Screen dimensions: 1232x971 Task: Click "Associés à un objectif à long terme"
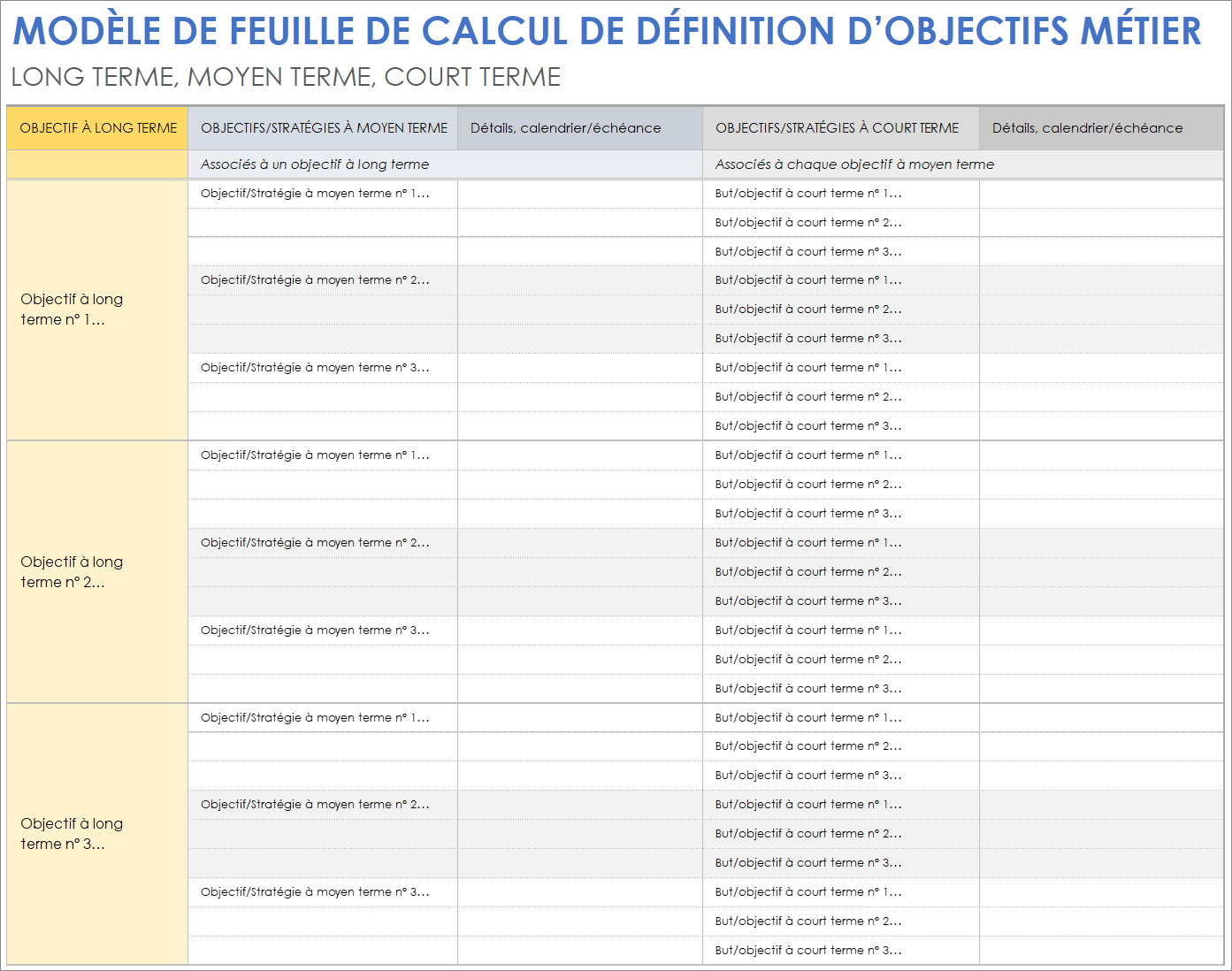point(315,164)
